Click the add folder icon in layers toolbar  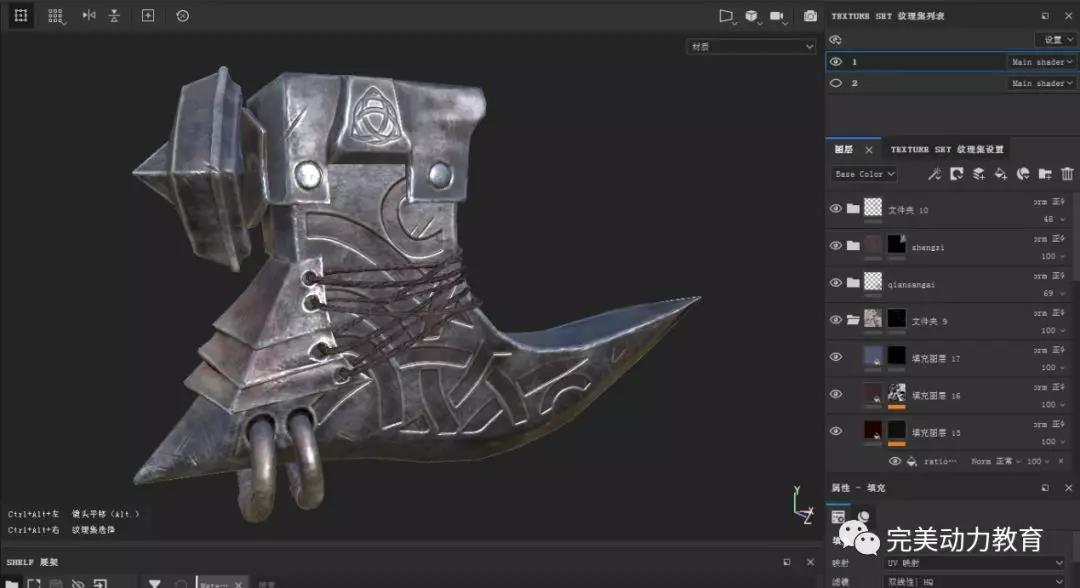(1045, 174)
